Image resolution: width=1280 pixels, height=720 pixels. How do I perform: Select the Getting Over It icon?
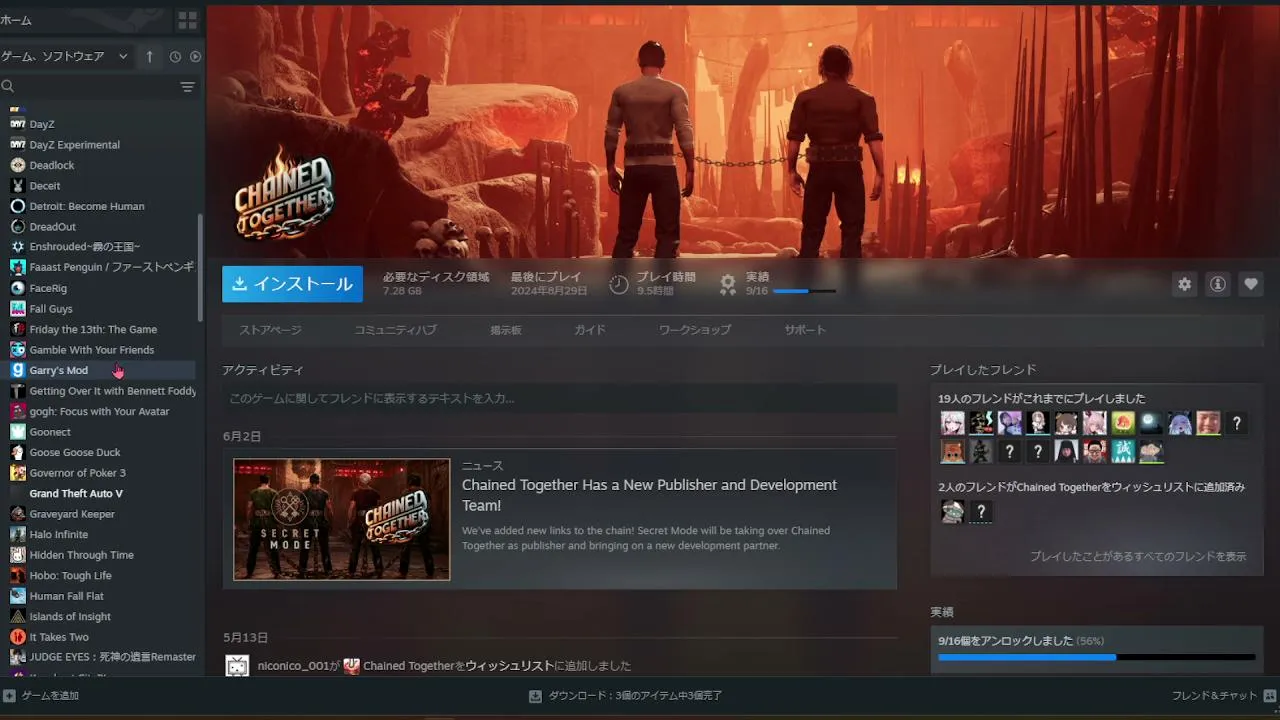(17, 391)
